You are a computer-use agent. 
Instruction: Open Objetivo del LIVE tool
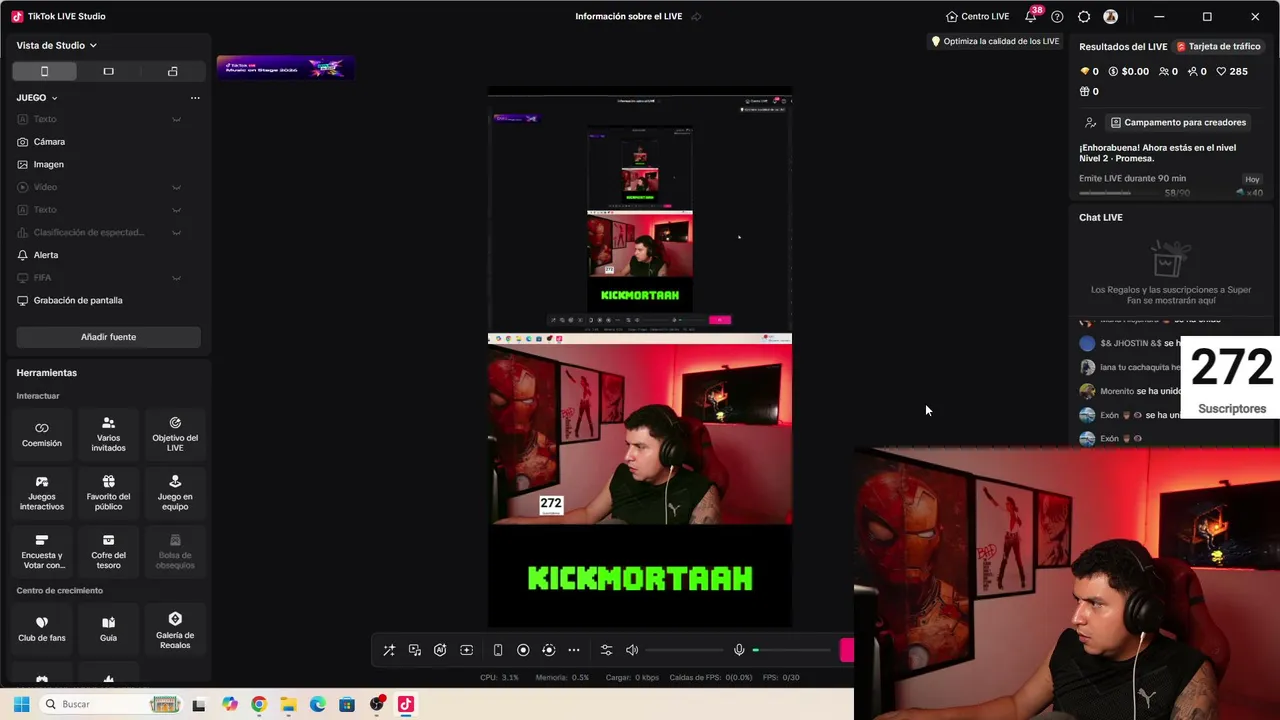pyautogui.click(x=175, y=434)
